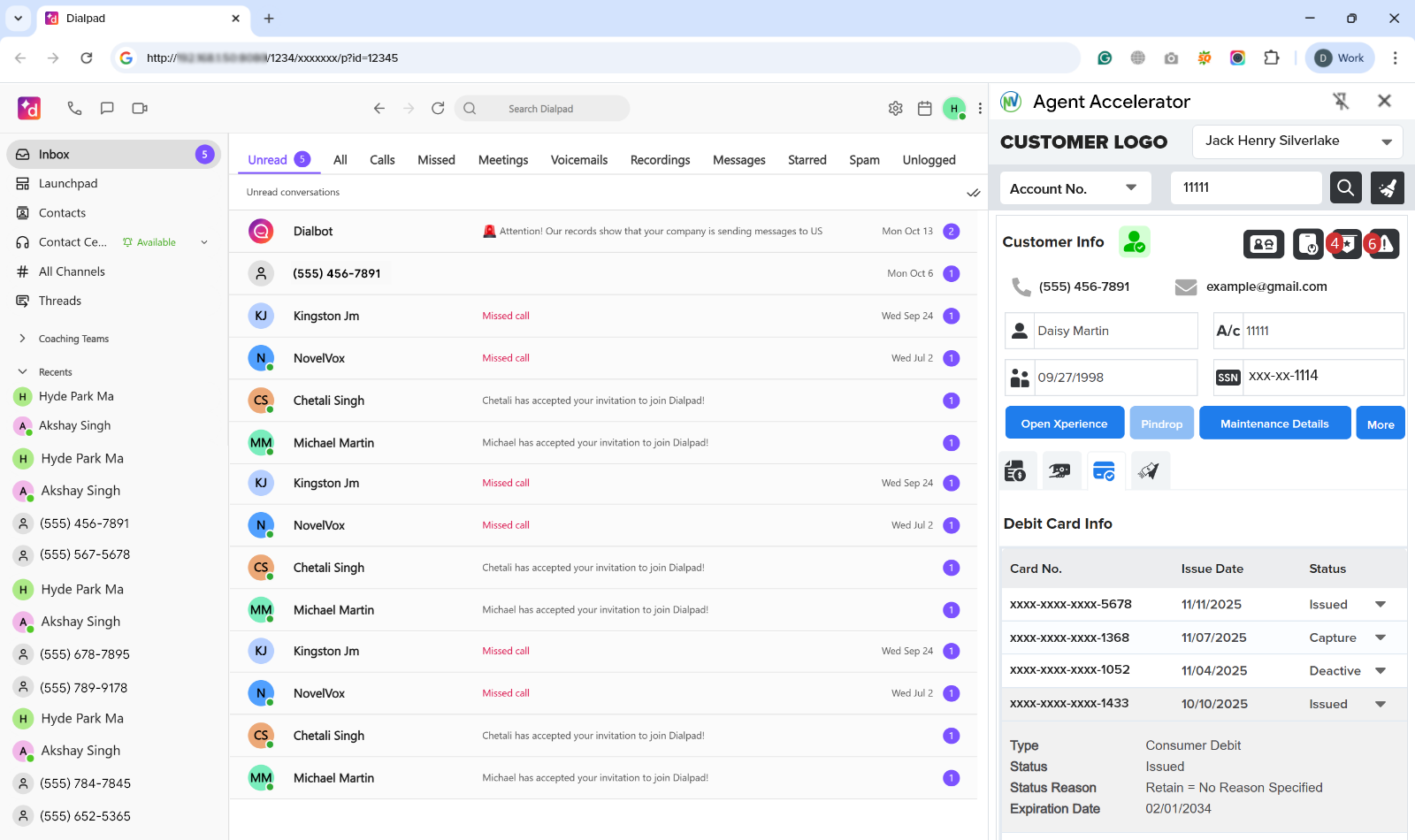Click the browser address bar

595,57
